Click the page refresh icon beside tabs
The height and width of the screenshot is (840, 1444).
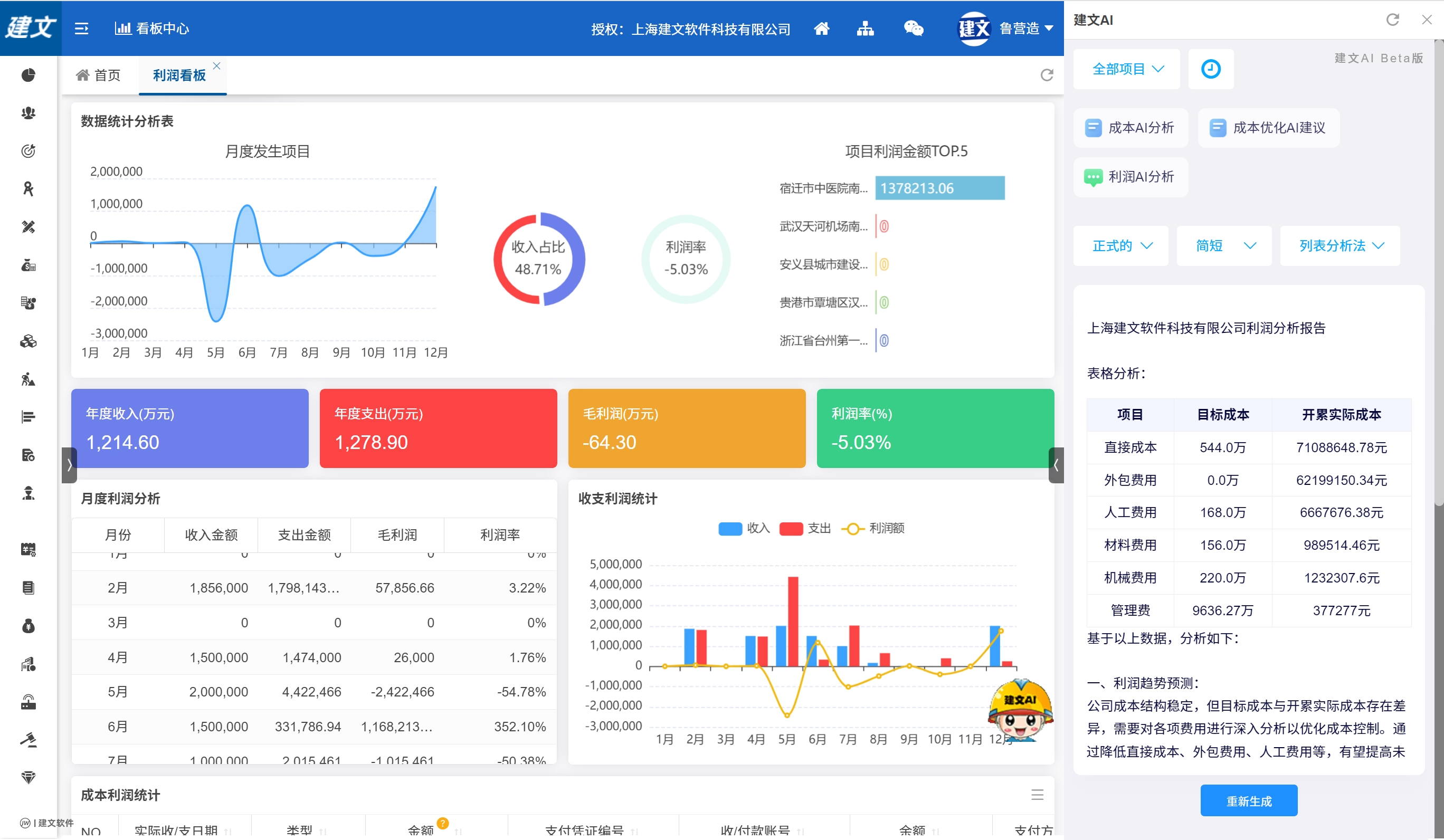pyautogui.click(x=1047, y=75)
